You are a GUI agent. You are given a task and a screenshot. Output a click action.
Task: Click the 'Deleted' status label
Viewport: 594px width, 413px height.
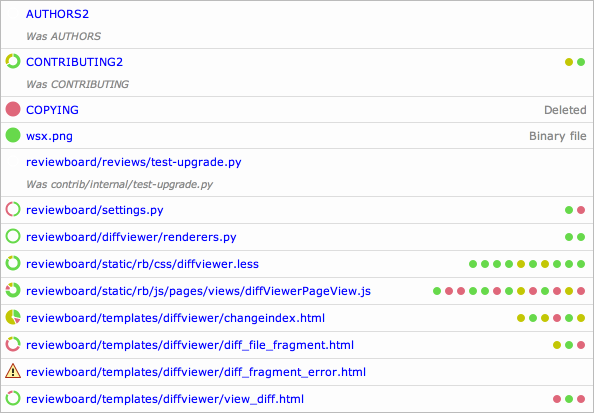tap(565, 110)
